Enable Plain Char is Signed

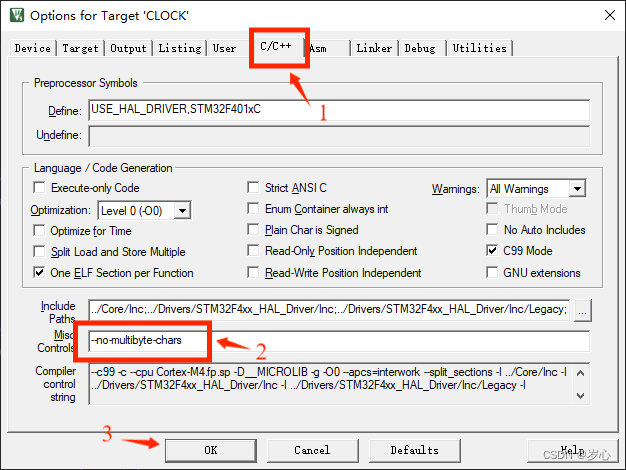point(253,230)
